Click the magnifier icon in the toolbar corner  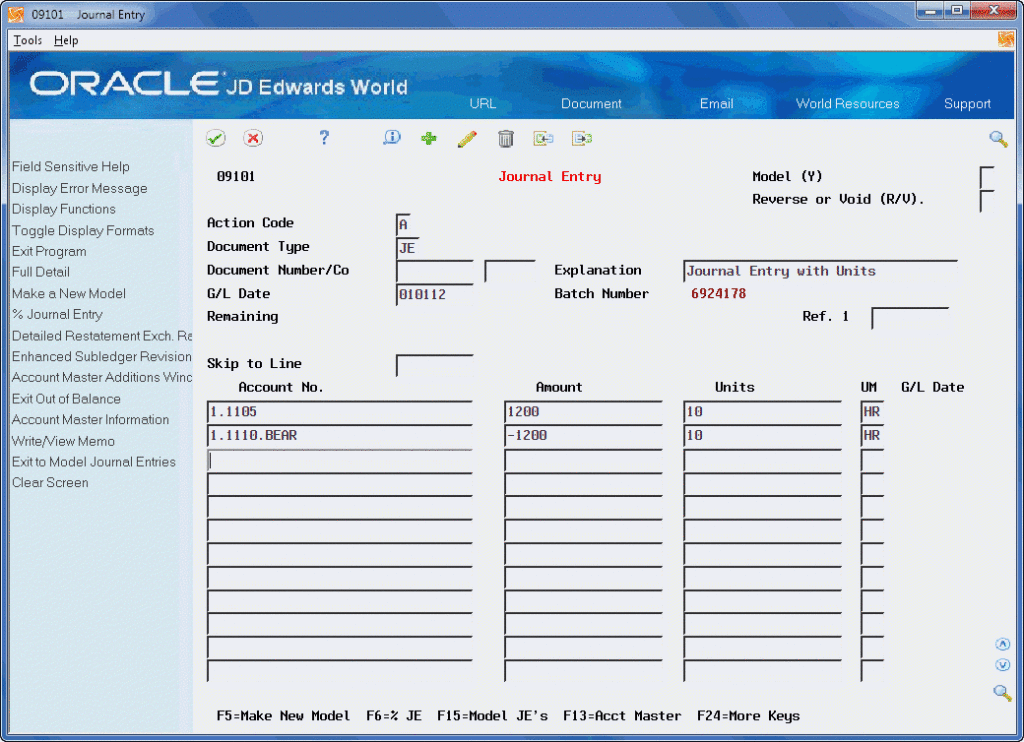pos(998,138)
